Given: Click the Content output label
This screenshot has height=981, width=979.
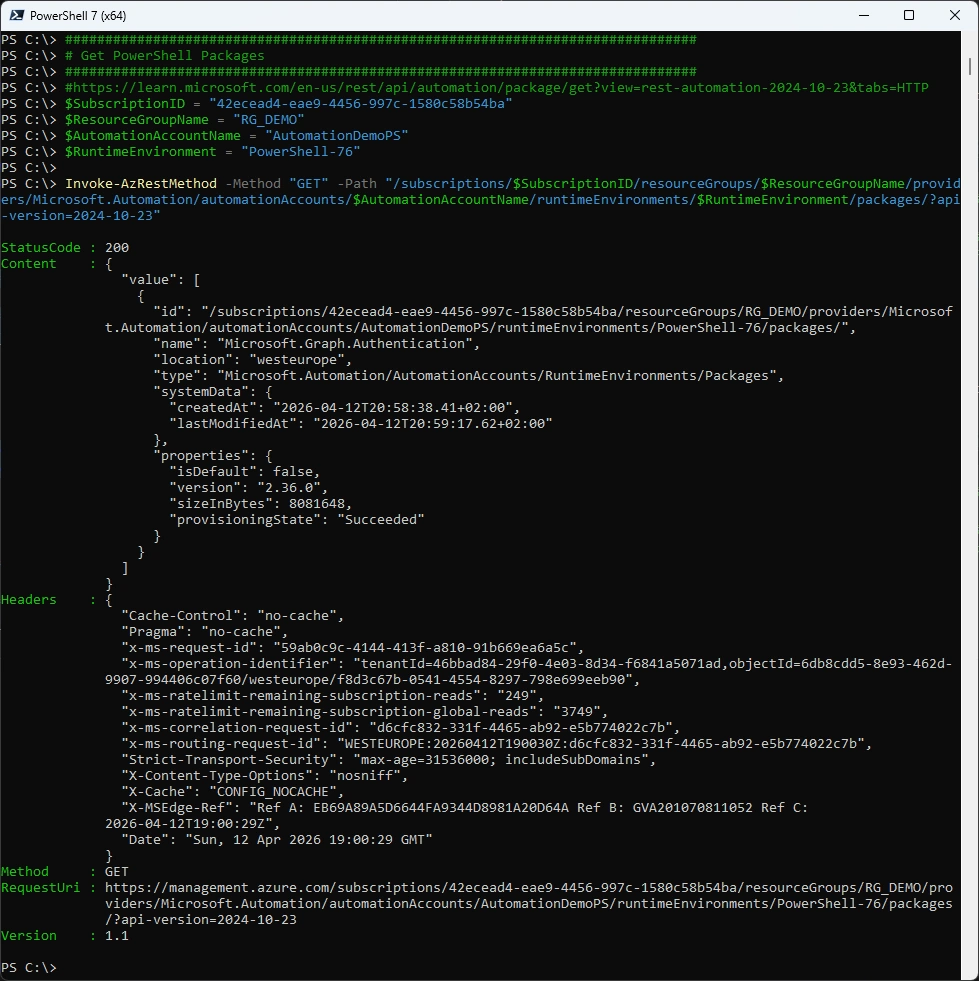Looking at the screenshot, I should (29, 263).
